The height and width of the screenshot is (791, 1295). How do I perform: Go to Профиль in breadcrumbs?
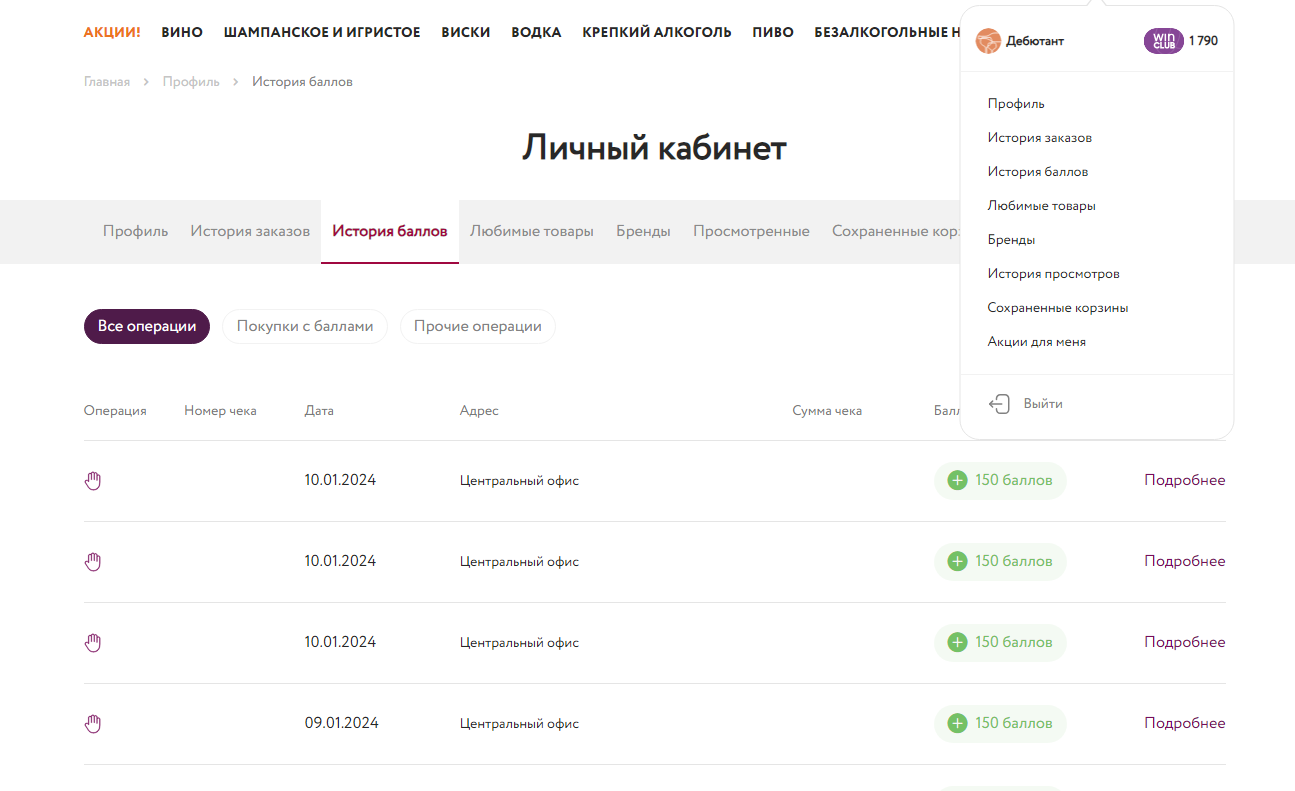[191, 82]
